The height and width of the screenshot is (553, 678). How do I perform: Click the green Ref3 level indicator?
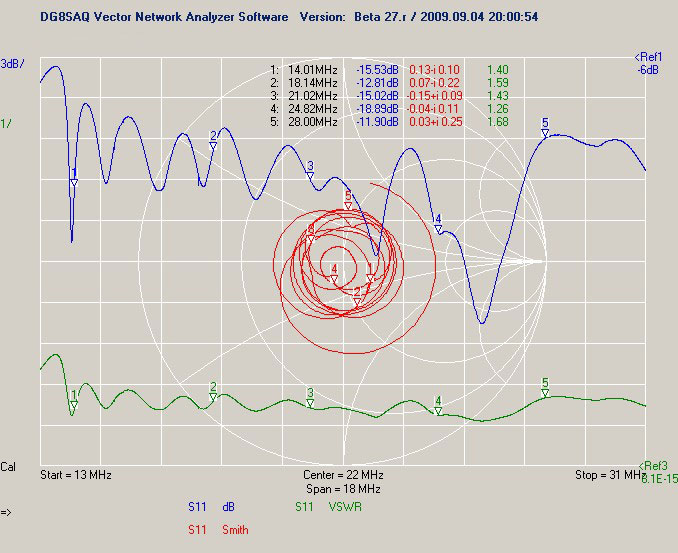coord(653,466)
